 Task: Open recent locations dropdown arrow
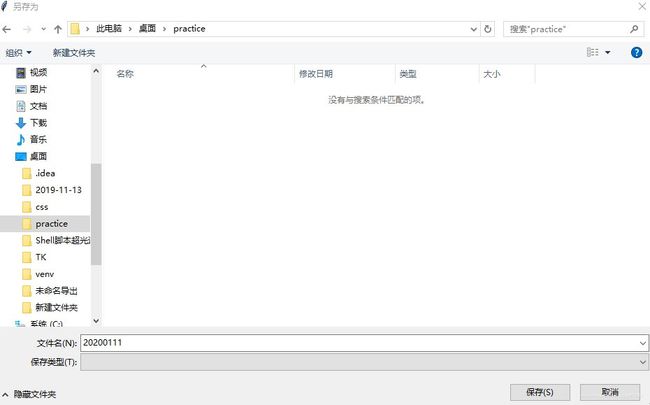43,29
